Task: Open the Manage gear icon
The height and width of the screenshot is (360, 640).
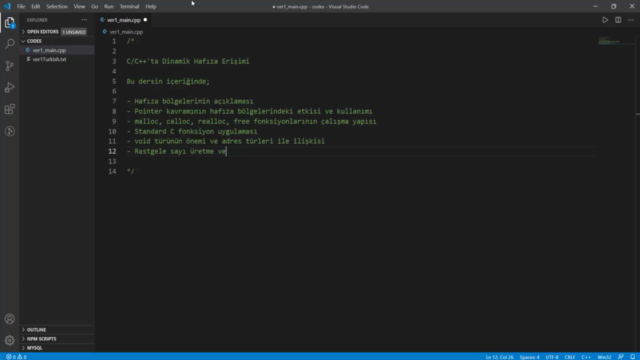Action: [x=10, y=340]
